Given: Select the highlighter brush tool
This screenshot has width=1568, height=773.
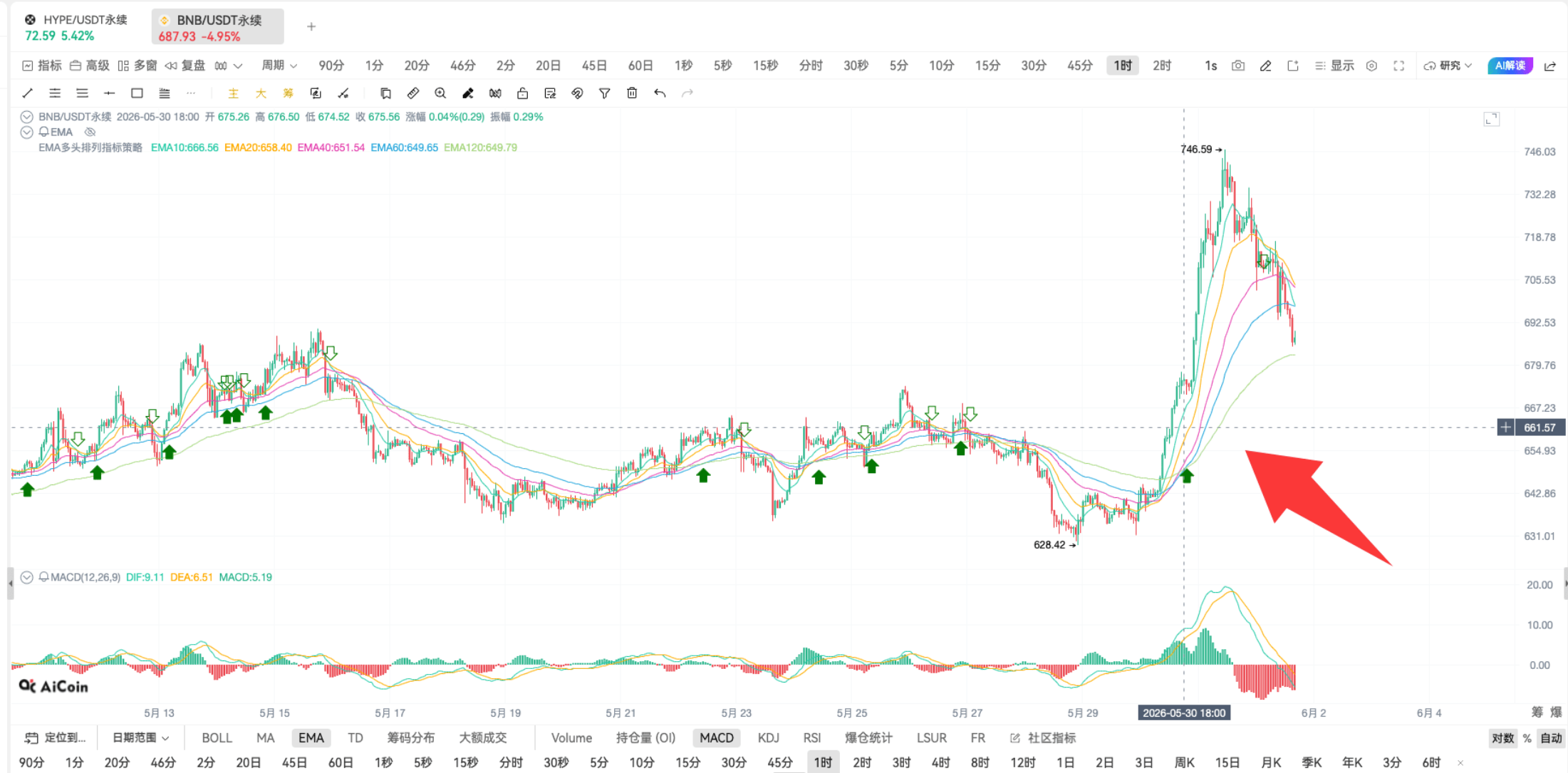Looking at the screenshot, I should coord(467,93).
